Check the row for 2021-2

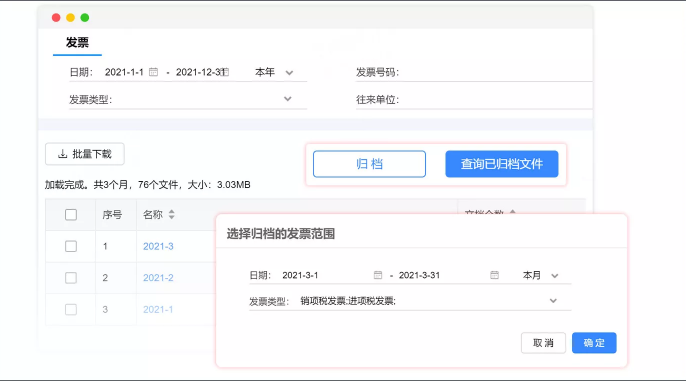(x=71, y=278)
